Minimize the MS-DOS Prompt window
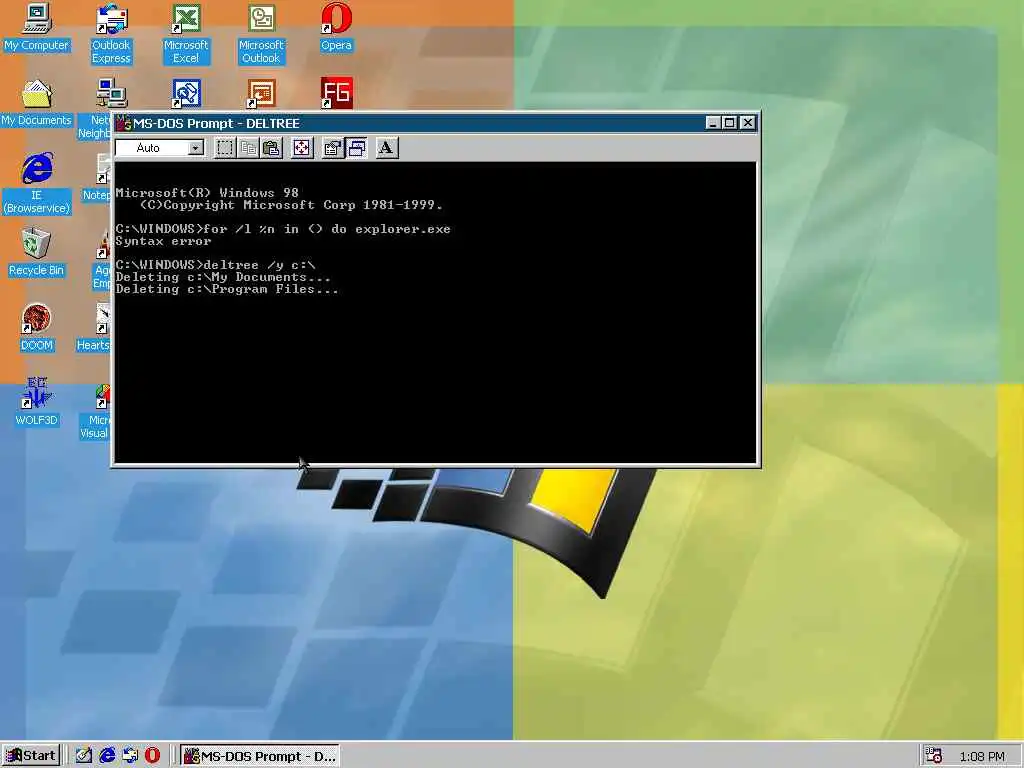This screenshot has height=768, width=1024. pos(713,123)
